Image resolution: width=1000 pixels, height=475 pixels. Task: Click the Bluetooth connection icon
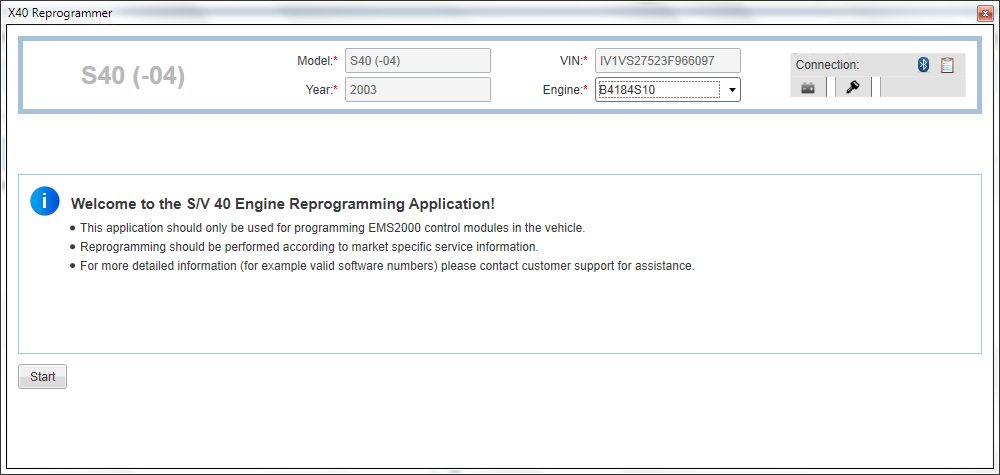[923, 64]
